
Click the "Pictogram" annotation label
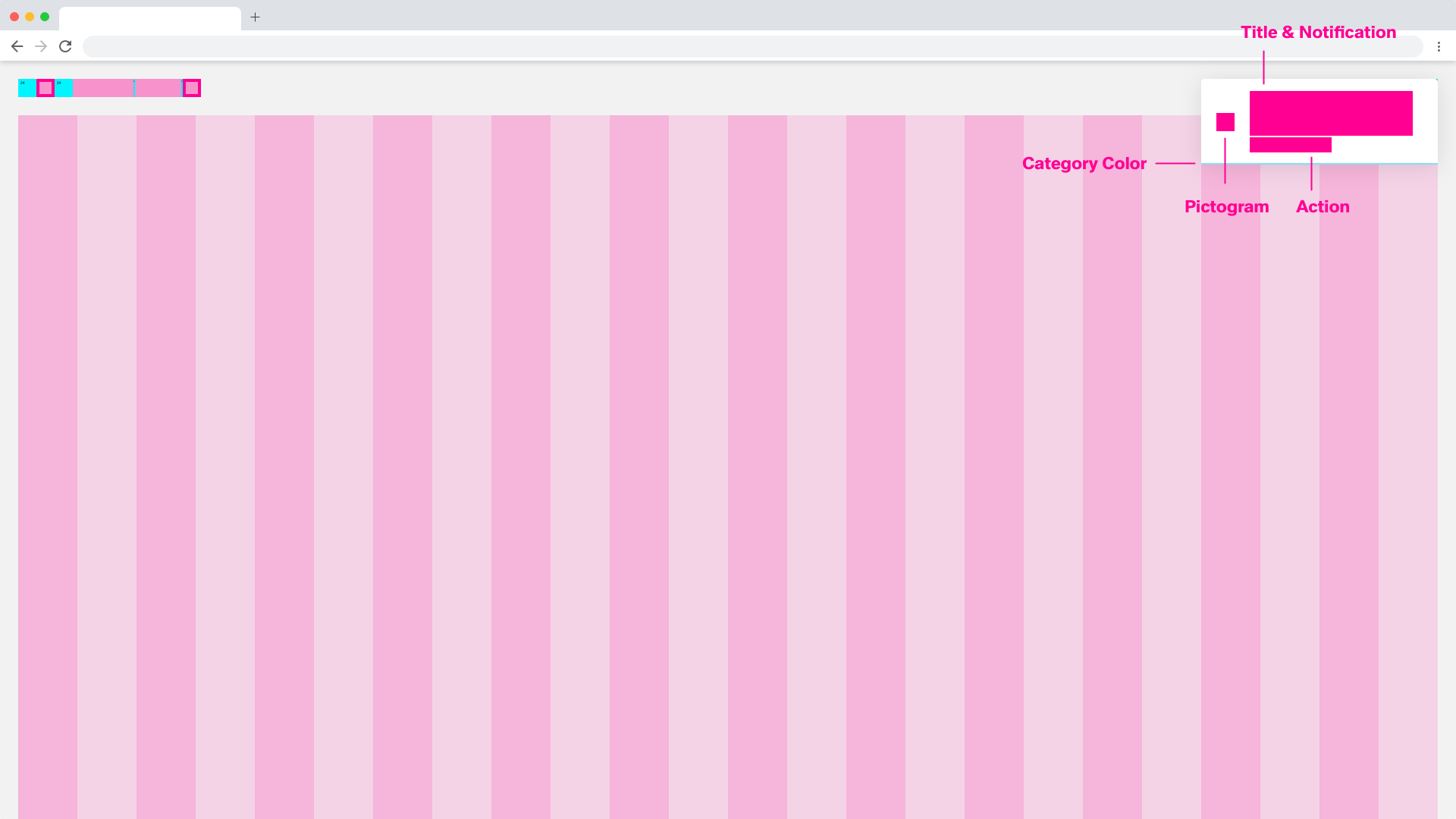[x=1226, y=206]
